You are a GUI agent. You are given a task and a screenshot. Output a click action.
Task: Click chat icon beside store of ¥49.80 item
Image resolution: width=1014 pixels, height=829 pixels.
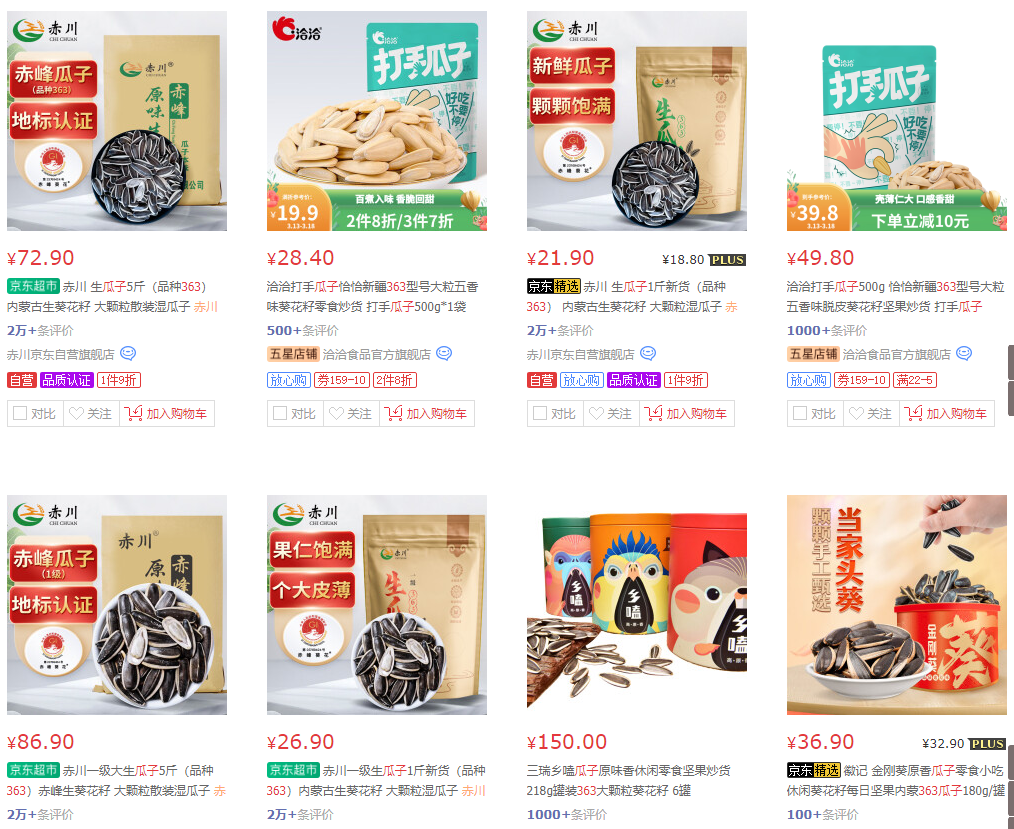(x=964, y=354)
